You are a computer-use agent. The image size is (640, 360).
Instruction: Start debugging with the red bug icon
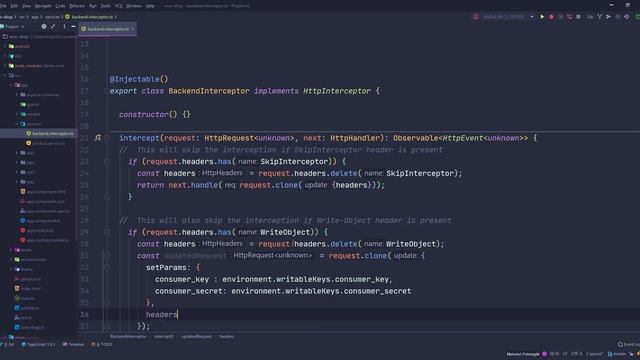pos(551,17)
